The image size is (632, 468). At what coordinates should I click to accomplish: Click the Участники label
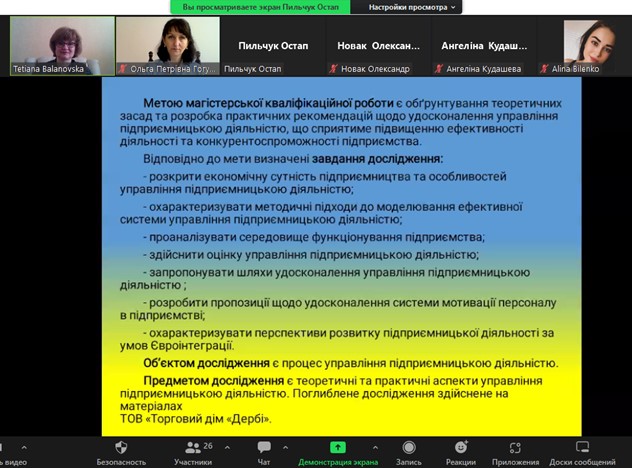pyautogui.click(x=193, y=462)
